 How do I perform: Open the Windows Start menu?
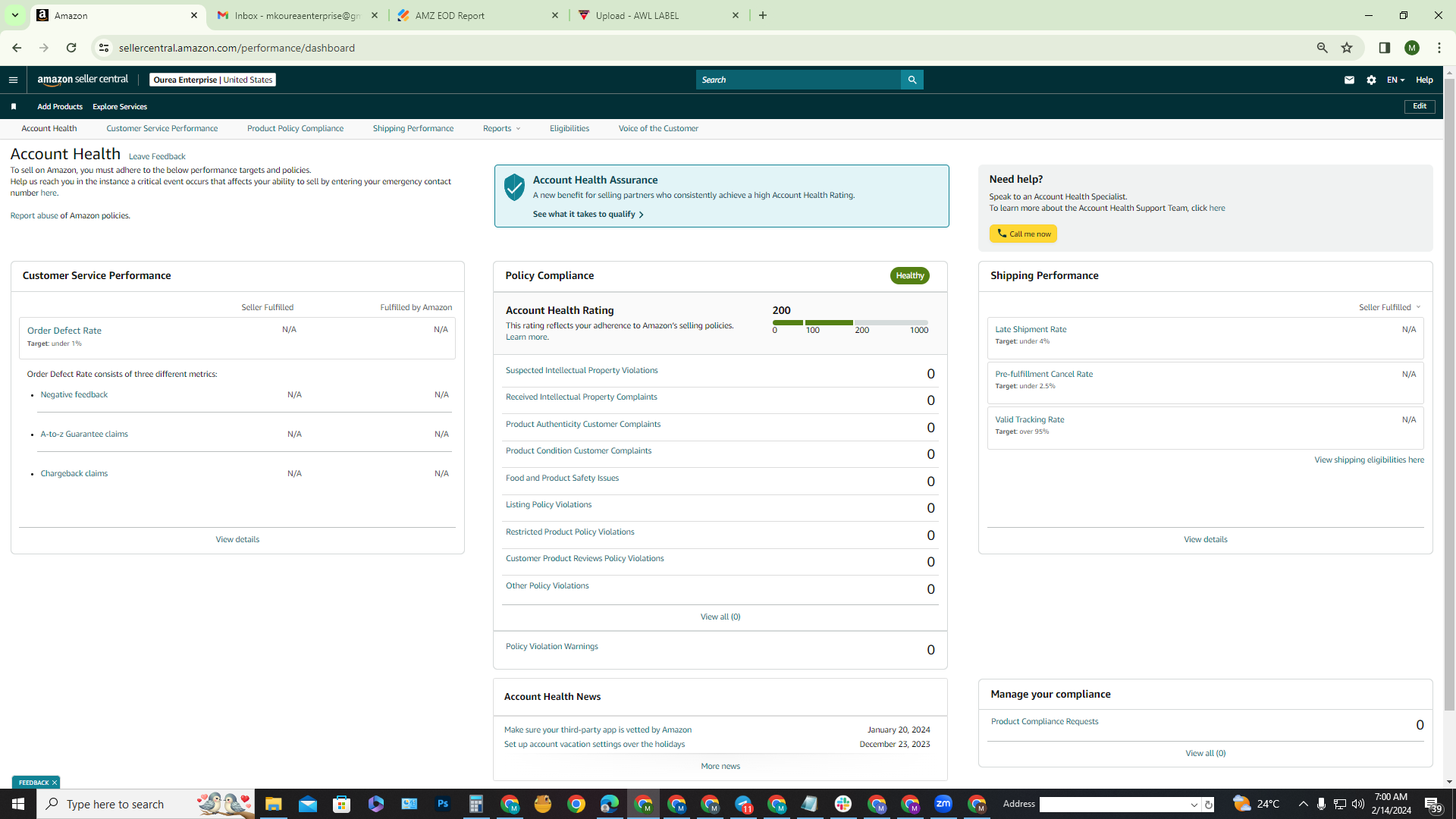point(18,804)
